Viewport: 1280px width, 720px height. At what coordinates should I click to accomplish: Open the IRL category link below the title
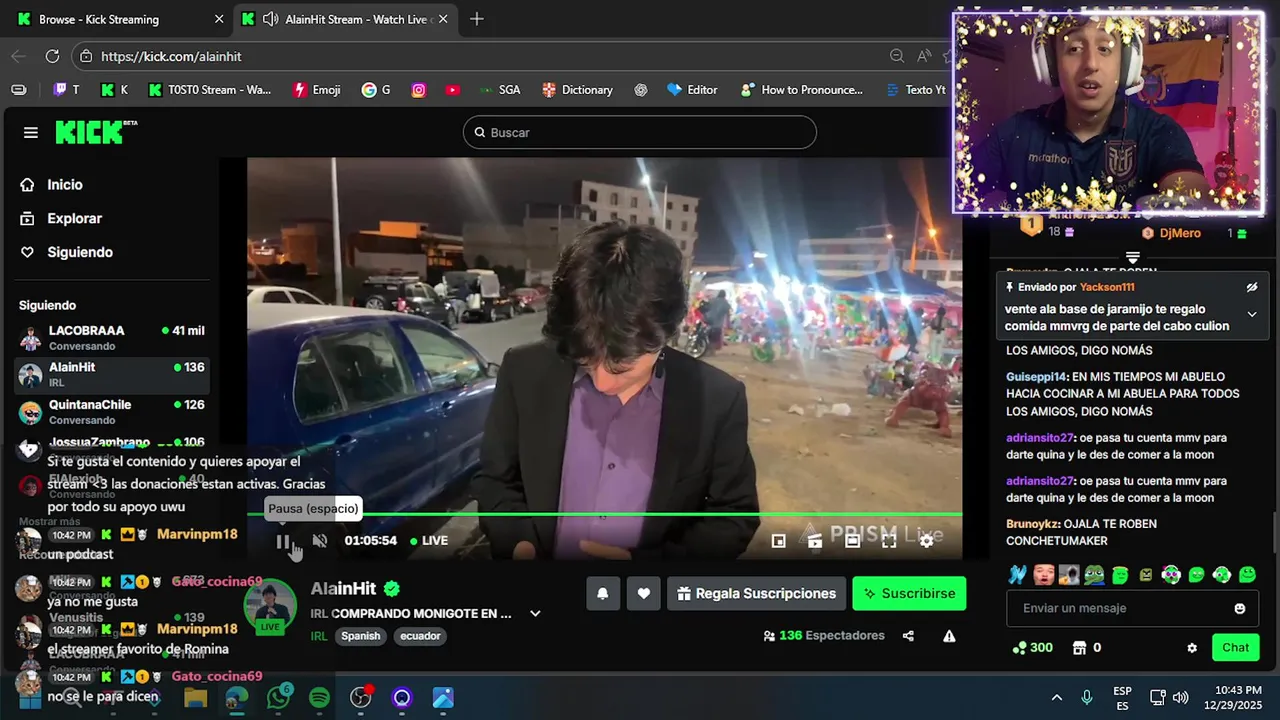(319, 636)
